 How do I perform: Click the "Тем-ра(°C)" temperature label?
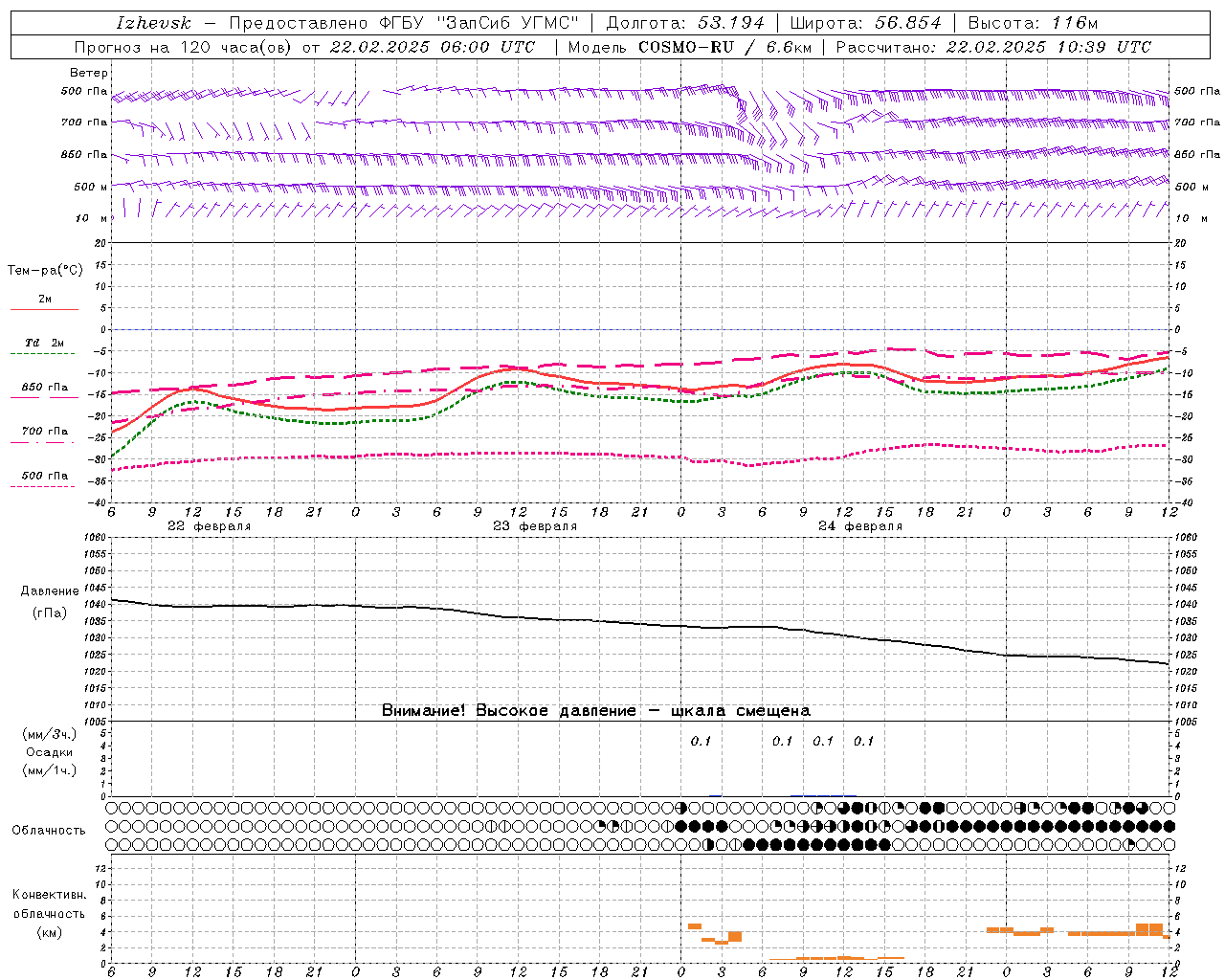pyautogui.click(x=45, y=271)
